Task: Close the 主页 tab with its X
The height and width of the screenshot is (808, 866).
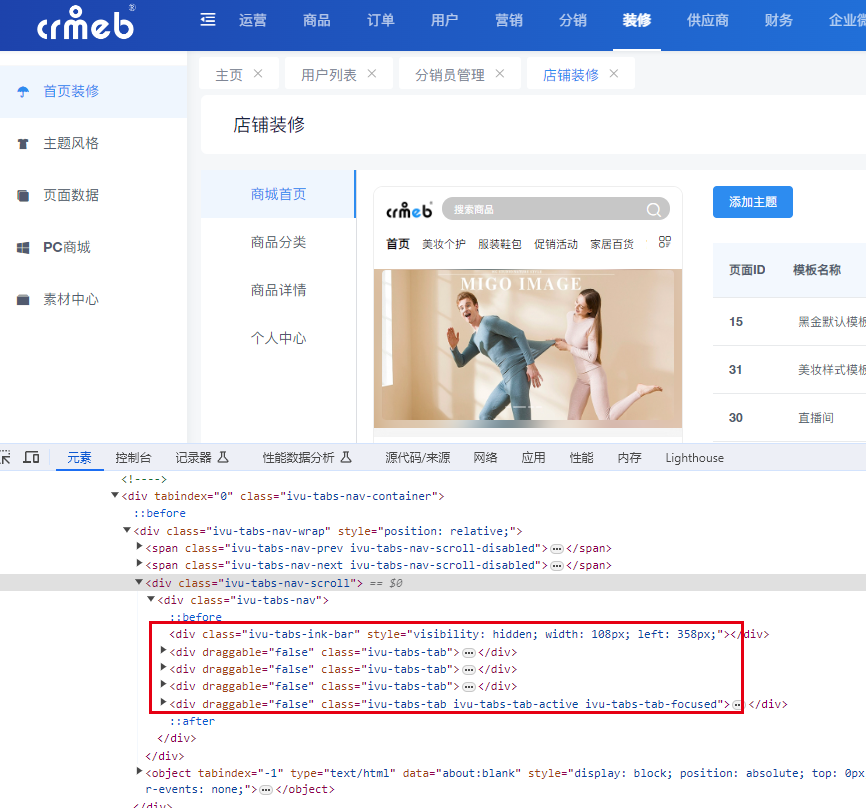Action: pos(258,73)
